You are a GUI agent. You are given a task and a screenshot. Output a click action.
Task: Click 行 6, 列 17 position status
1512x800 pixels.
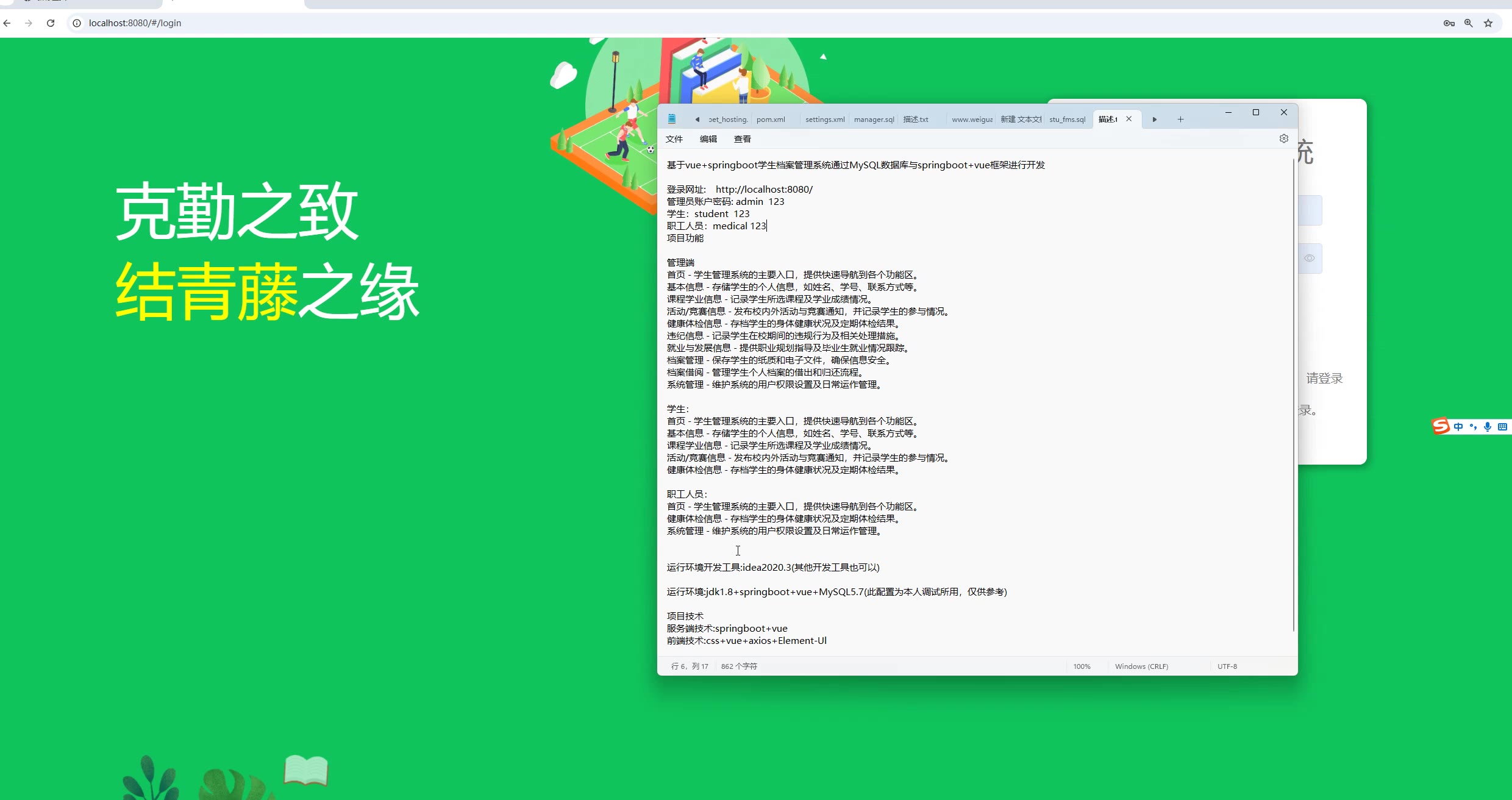tap(690, 666)
